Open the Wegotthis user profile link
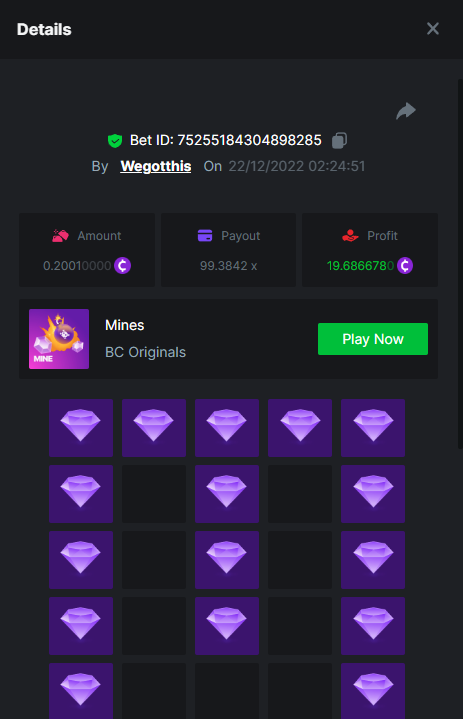The image size is (463, 719). coord(156,166)
